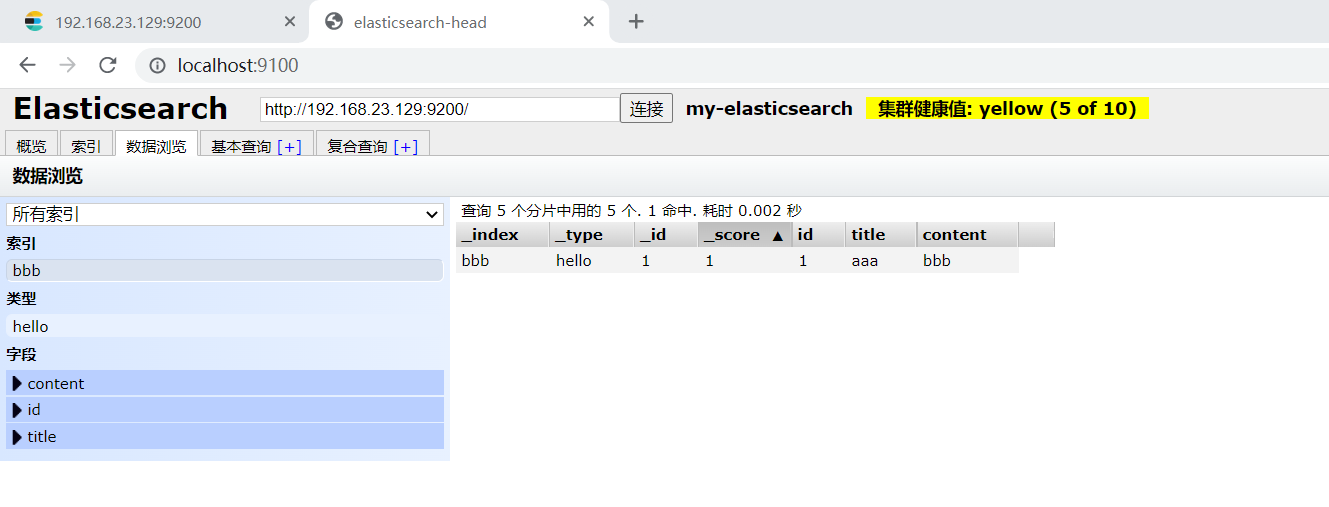The image size is (1329, 507).
Task: Click the query summary text above results
Action: point(631,211)
